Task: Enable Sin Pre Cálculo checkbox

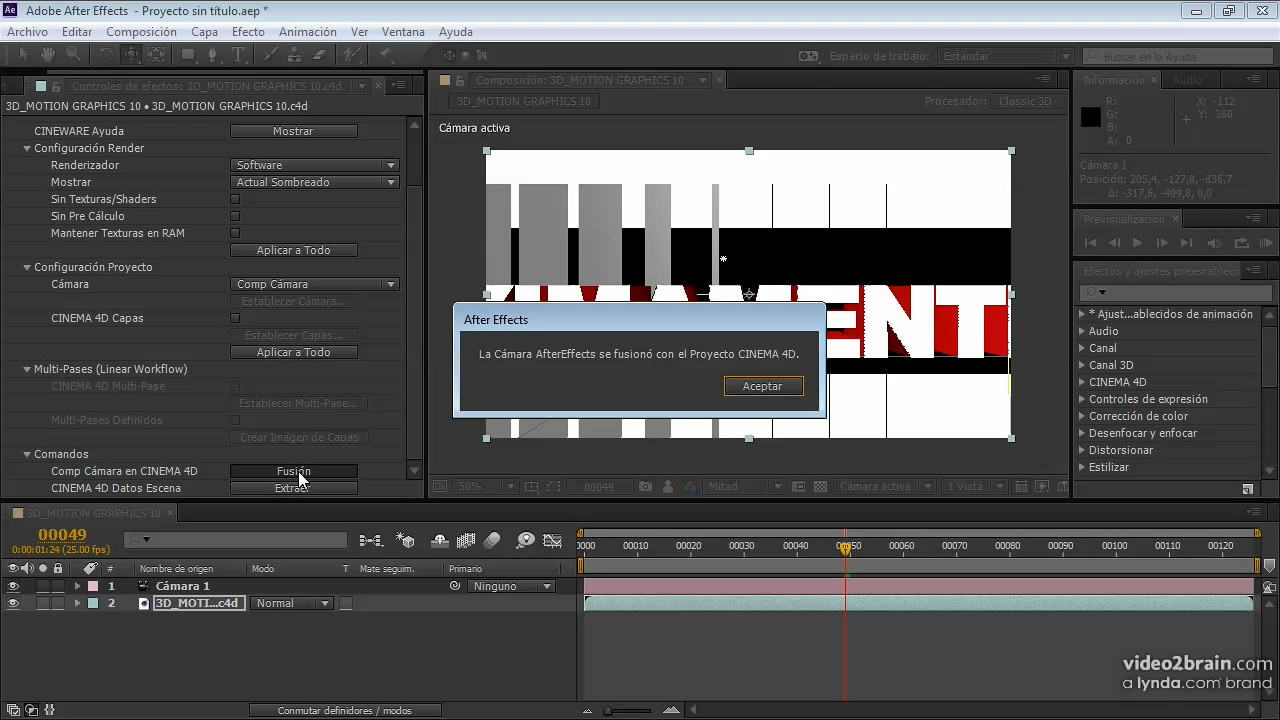Action: [235, 216]
